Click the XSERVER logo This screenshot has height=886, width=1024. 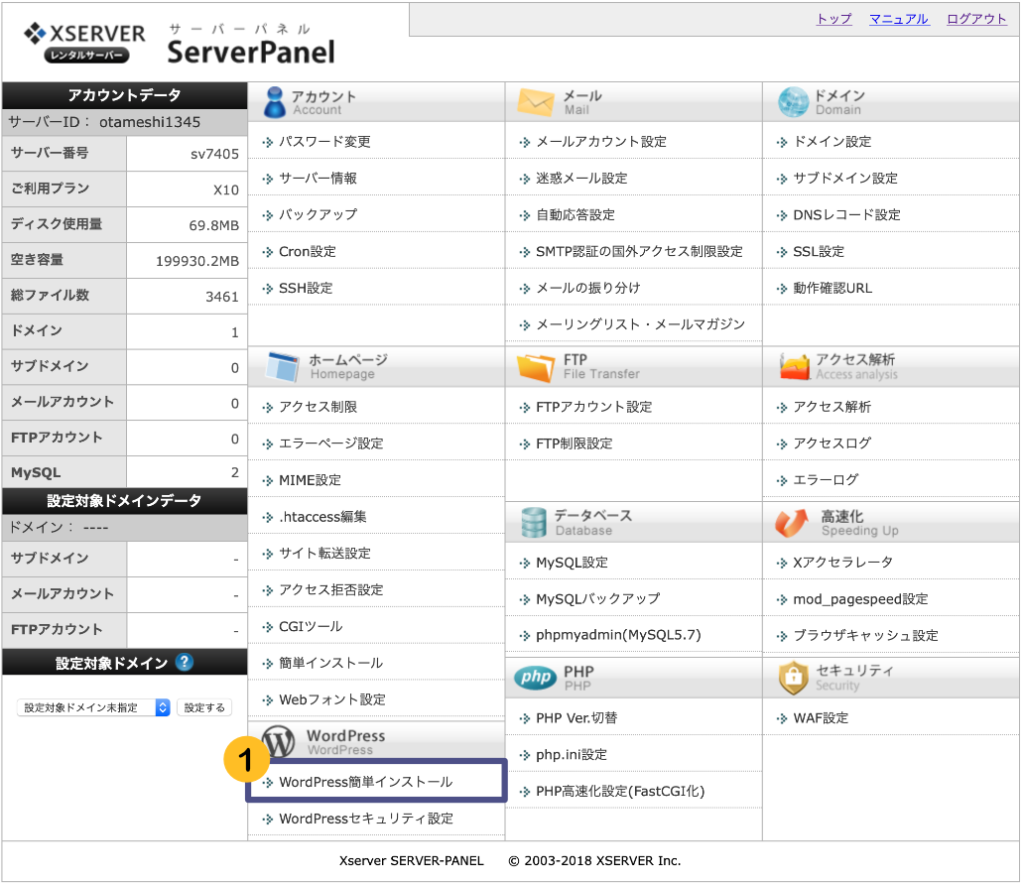[84, 42]
